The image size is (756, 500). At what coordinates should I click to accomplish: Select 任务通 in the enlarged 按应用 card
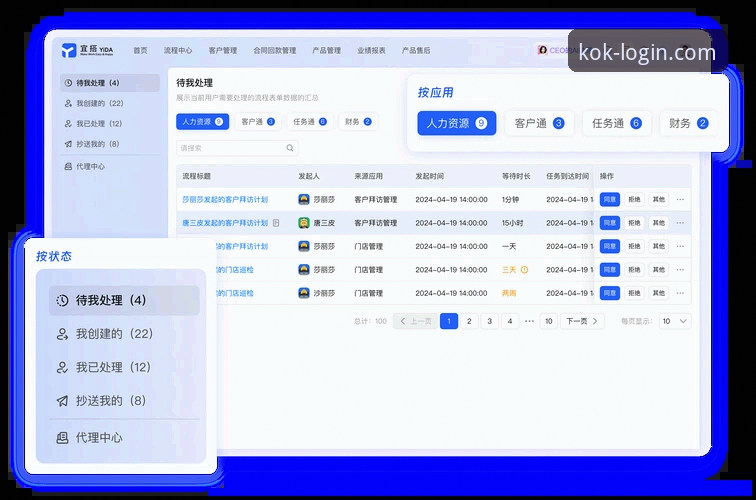coord(617,123)
